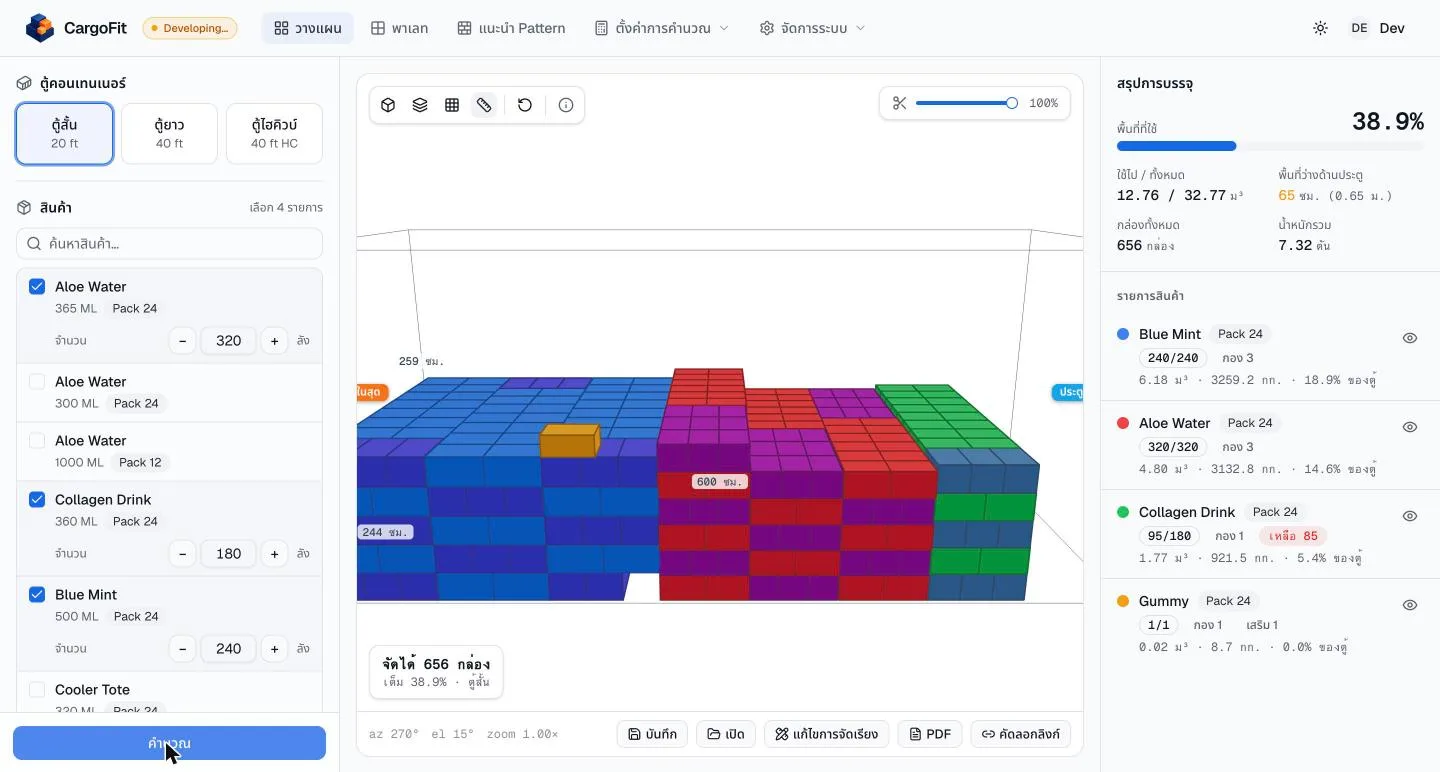The image size is (1440, 772).
Task: Toggle the grid view icon
Action: (452, 105)
